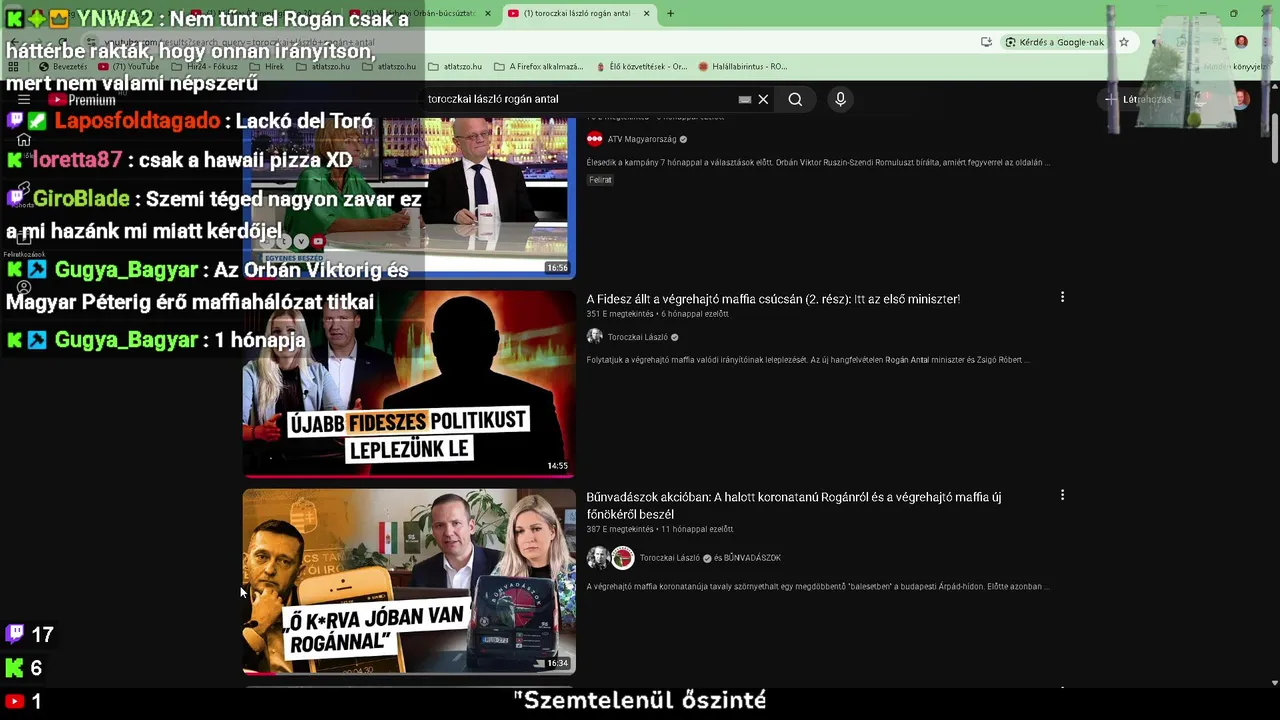The image size is (1280, 720).
Task: Click the Toroczkai László avatar under the Fidesz video
Action: tap(595, 337)
